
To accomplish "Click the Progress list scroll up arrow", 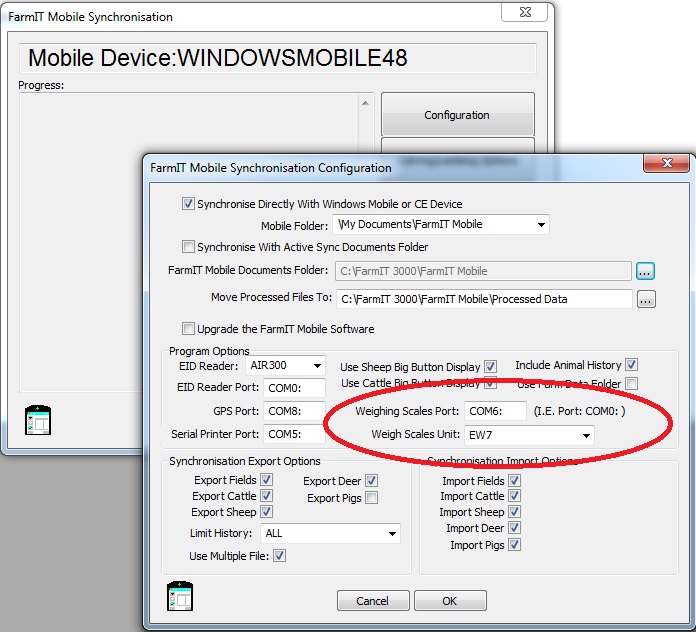I will pyautogui.click(x=365, y=103).
